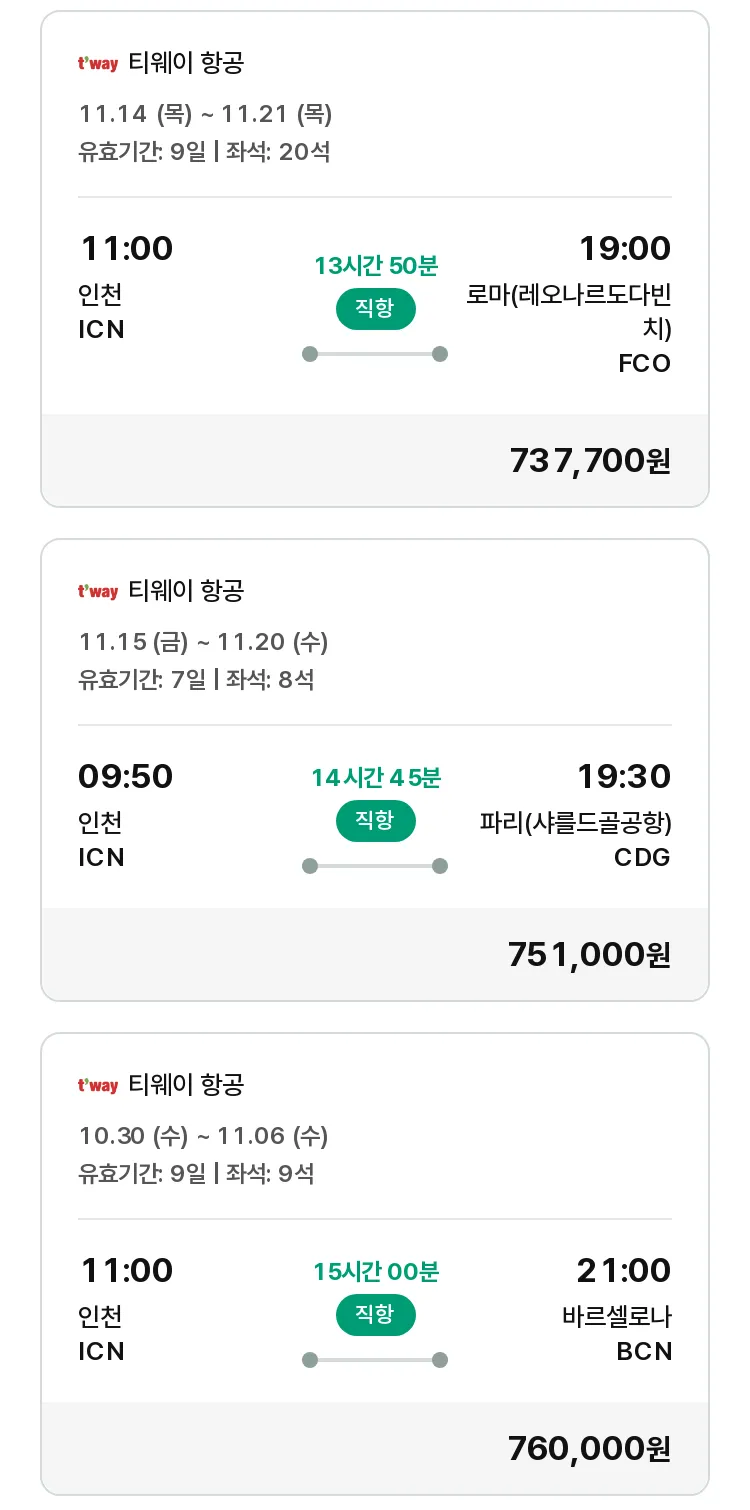The height and width of the screenshot is (1510, 750).
Task: Open the flight to 파리(샤를드골공항) CDG
Action: (x=375, y=770)
